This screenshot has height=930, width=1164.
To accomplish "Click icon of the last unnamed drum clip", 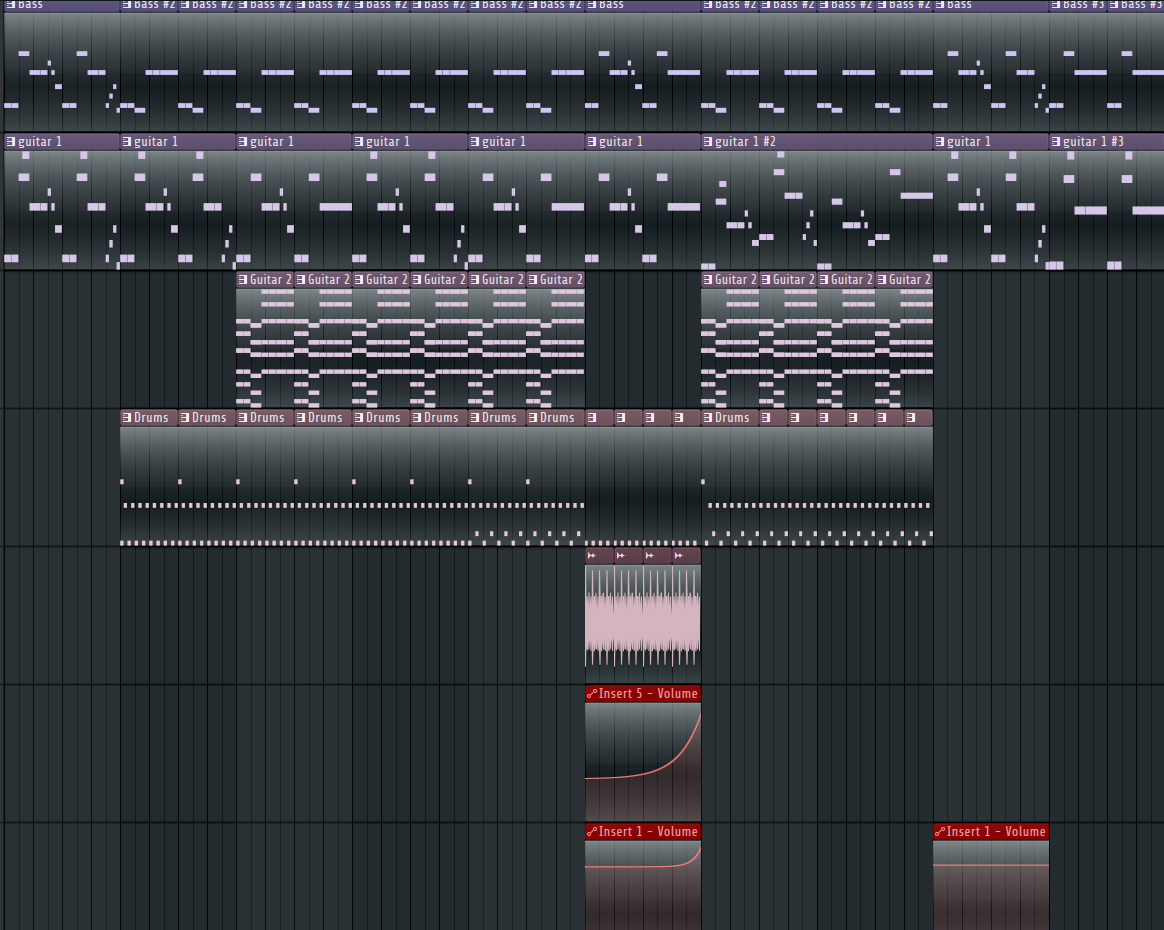I will click(911, 418).
